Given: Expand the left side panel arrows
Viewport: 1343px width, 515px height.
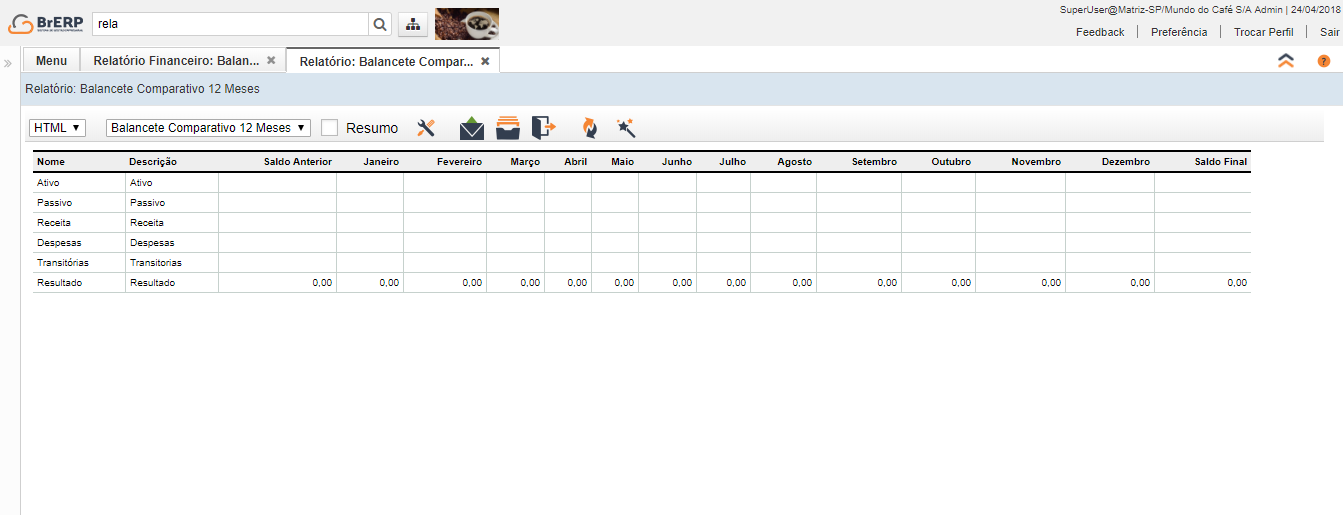Looking at the screenshot, I should pyautogui.click(x=8, y=63).
